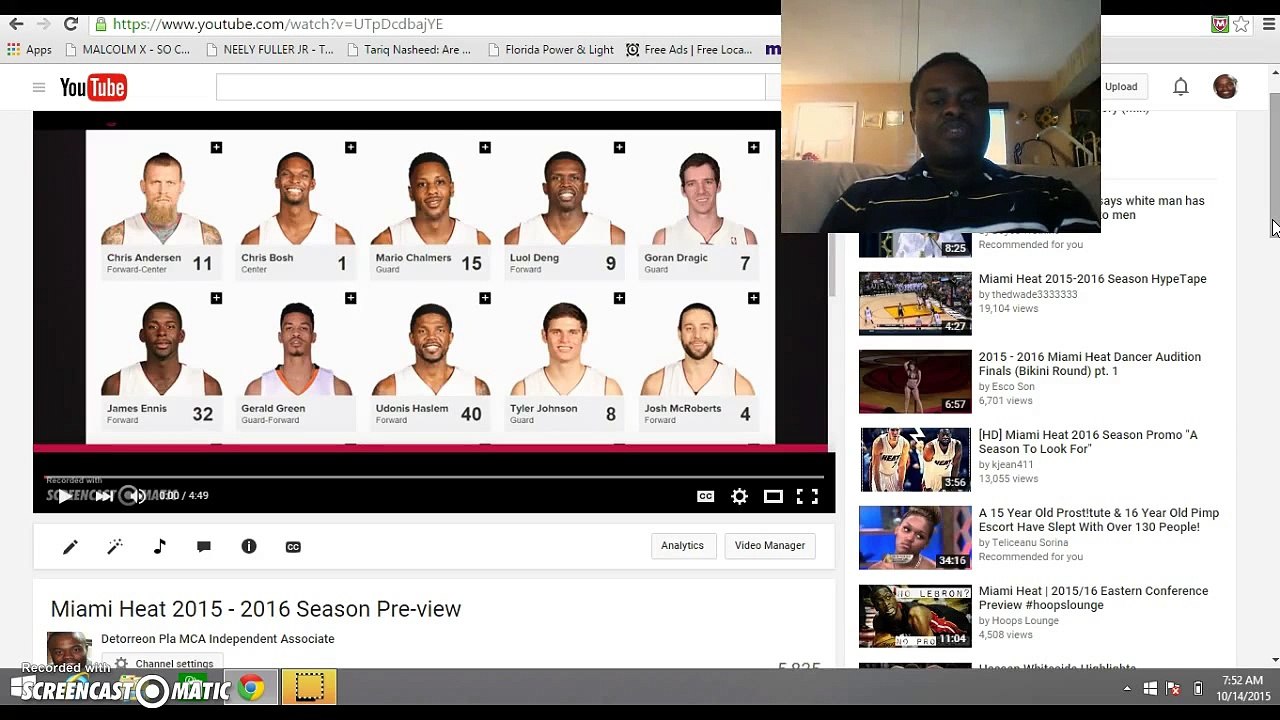Click the plus icon on Goran Dragic's card

click(x=753, y=148)
